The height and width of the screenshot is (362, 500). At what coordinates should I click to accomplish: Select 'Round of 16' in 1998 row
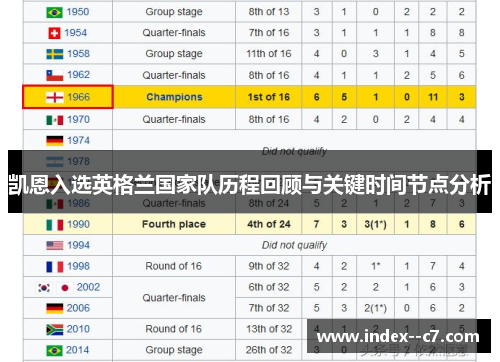tap(174, 266)
